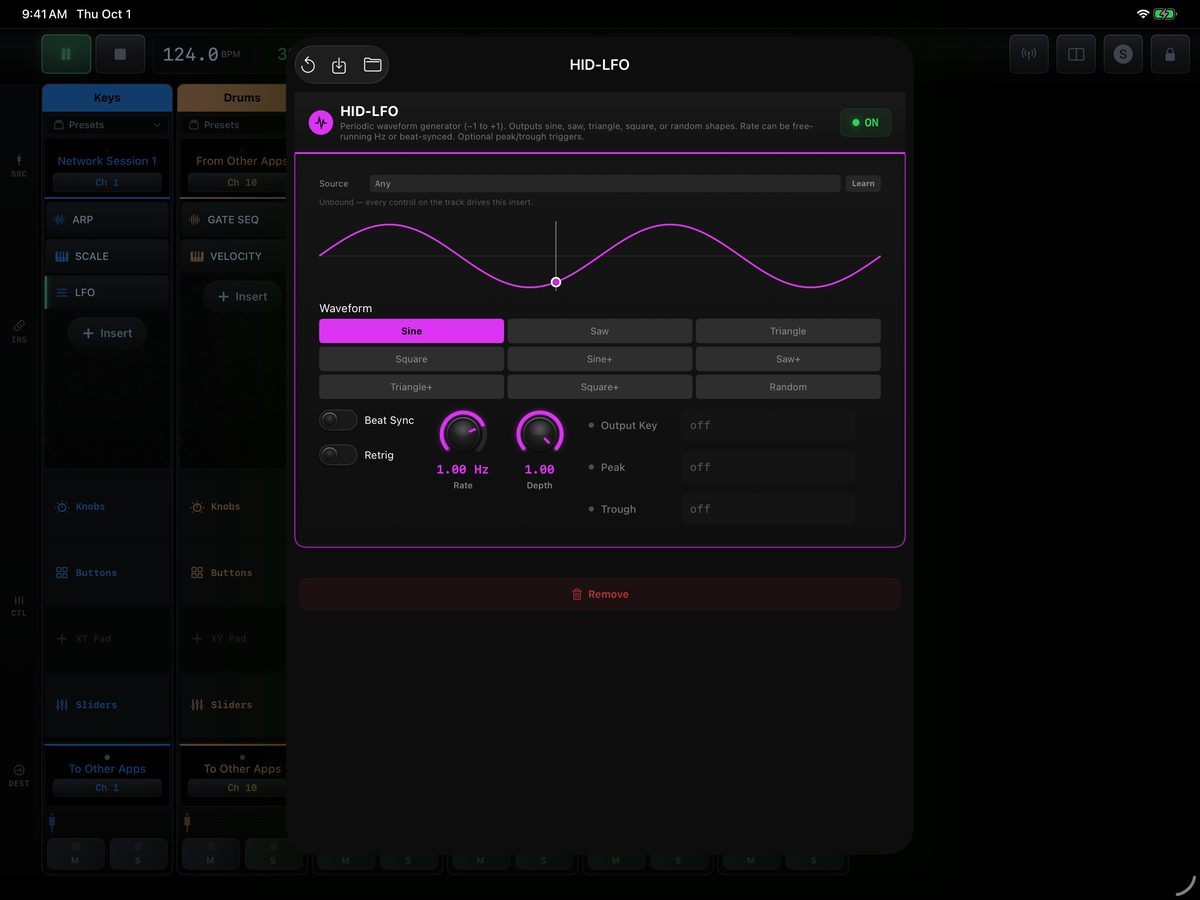The image size is (1200, 900).
Task: Mute the Keys track with M button
Action: click(x=75, y=854)
